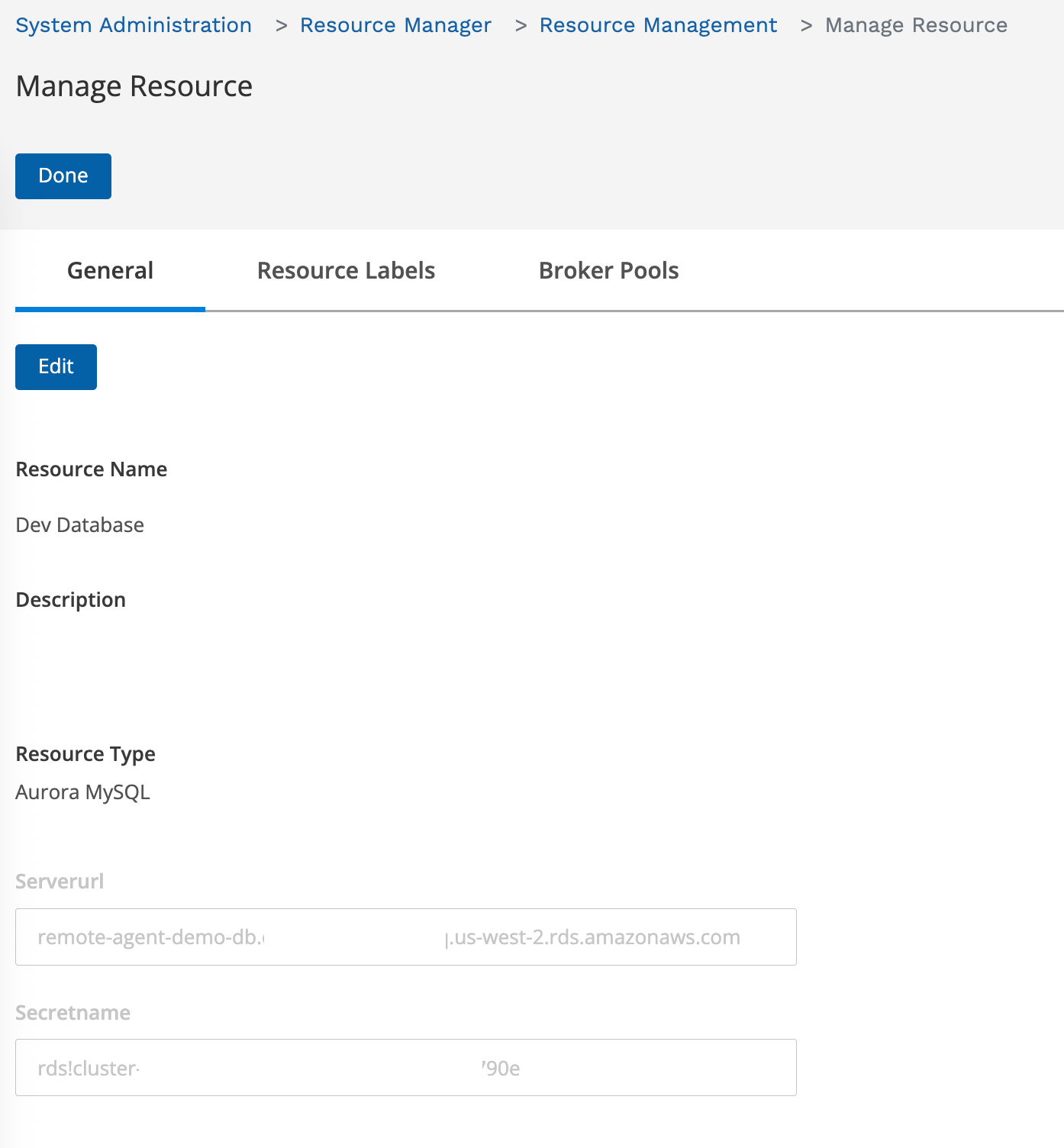The width and height of the screenshot is (1064, 1148).
Task: Click the Manage Resource breadcrumb text
Action: point(916,25)
